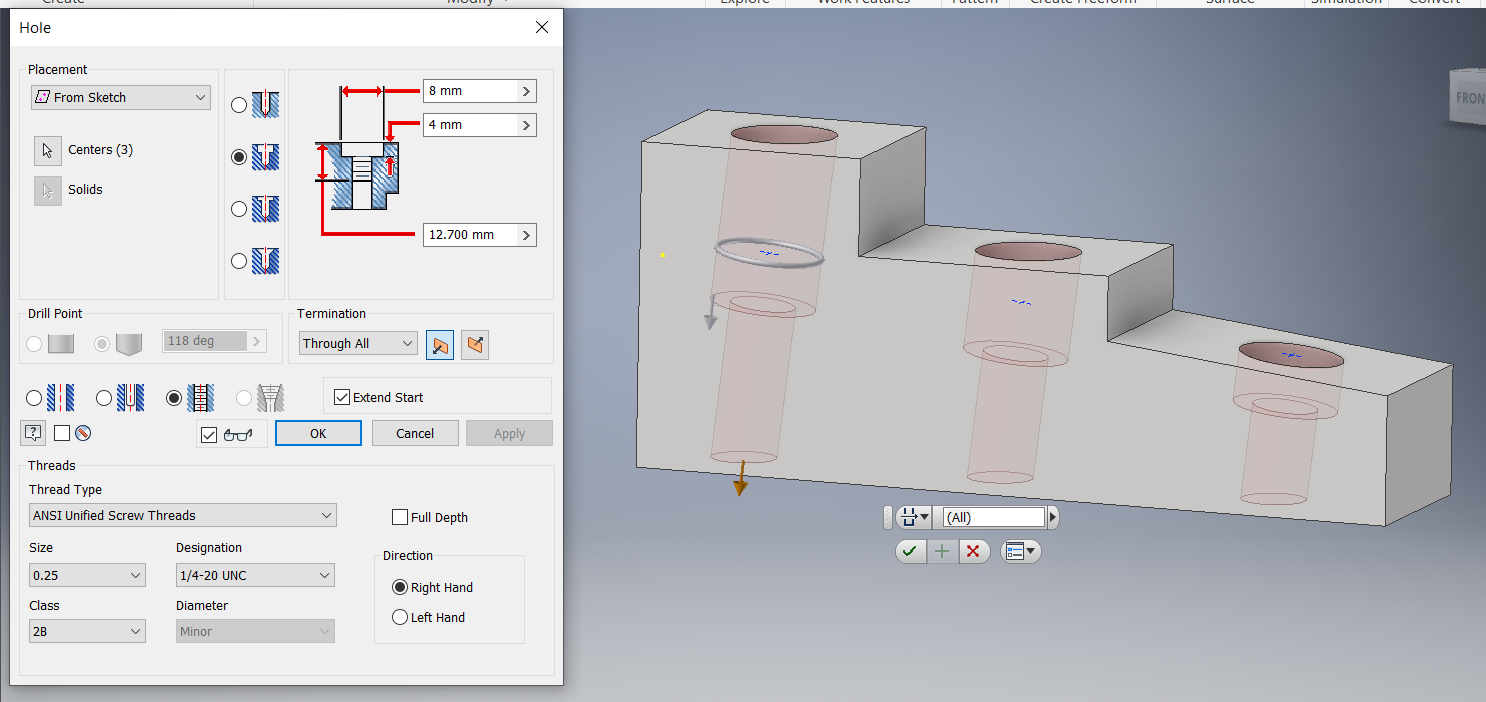Toggle the empty checkbox next to help icon
The width and height of the screenshot is (1486, 702).
pyautogui.click(x=62, y=433)
